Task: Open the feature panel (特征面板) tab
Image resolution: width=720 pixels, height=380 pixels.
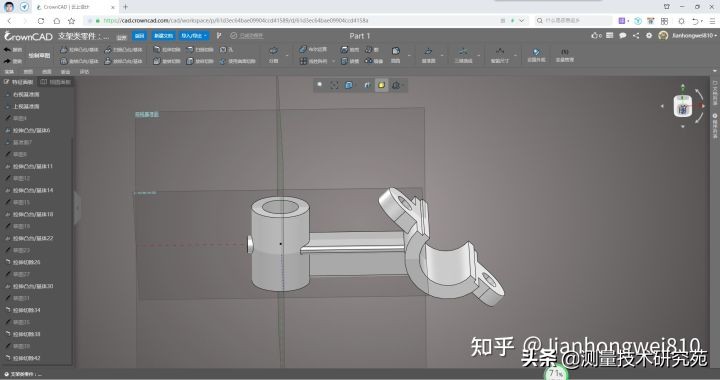Action: 19,82
